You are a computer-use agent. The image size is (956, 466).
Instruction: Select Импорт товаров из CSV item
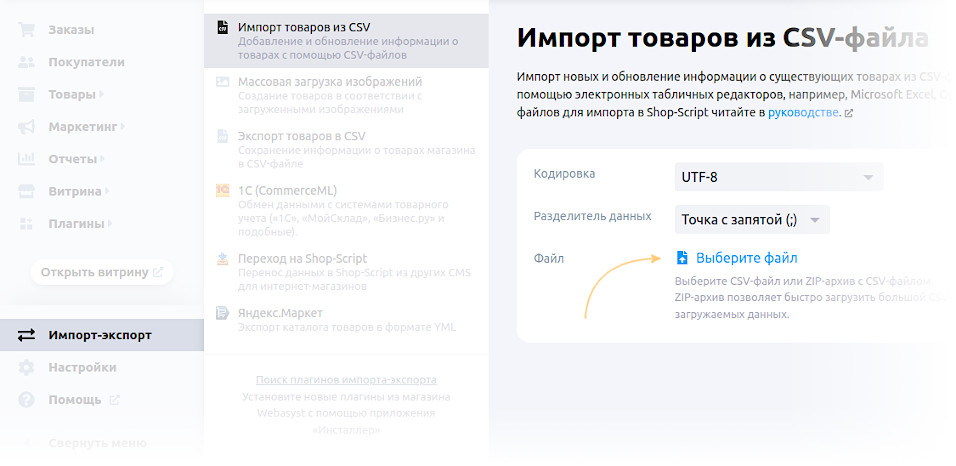pos(346,41)
